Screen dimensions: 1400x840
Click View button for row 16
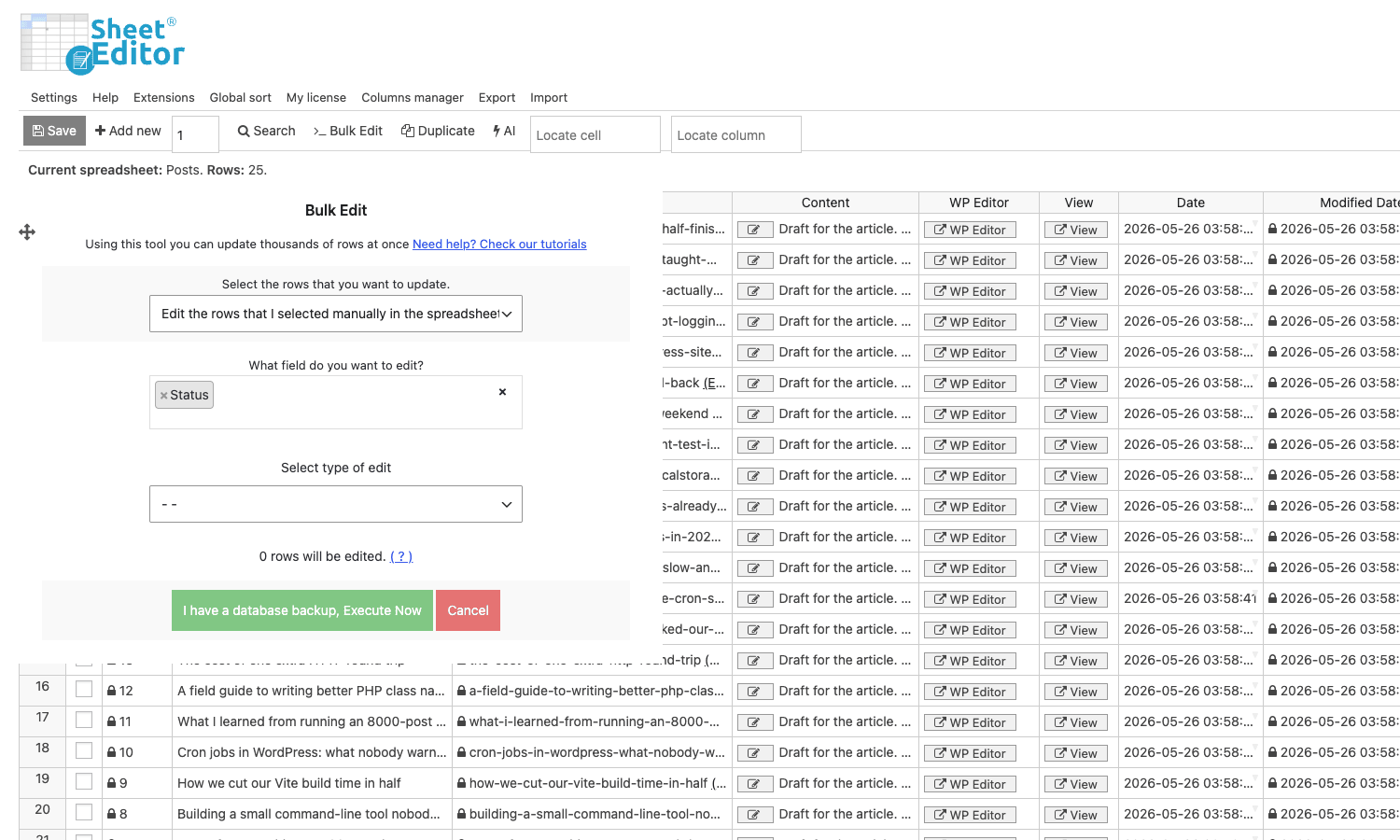pyautogui.click(x=1075, y=692)
